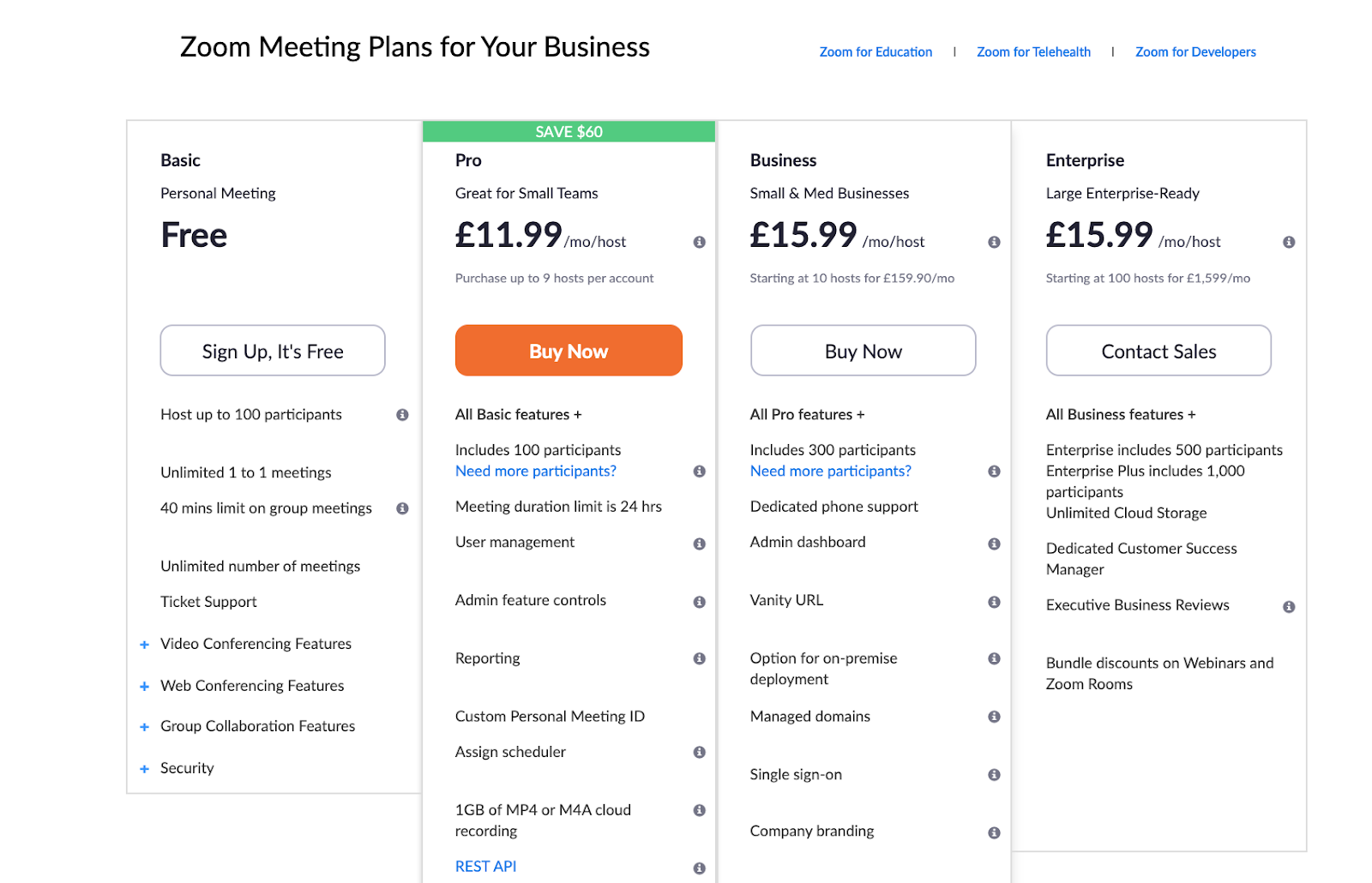Click info icon beside Admin dashboard
The height and width of the screenshot is (883, 1372).
(x=994, y=544)
